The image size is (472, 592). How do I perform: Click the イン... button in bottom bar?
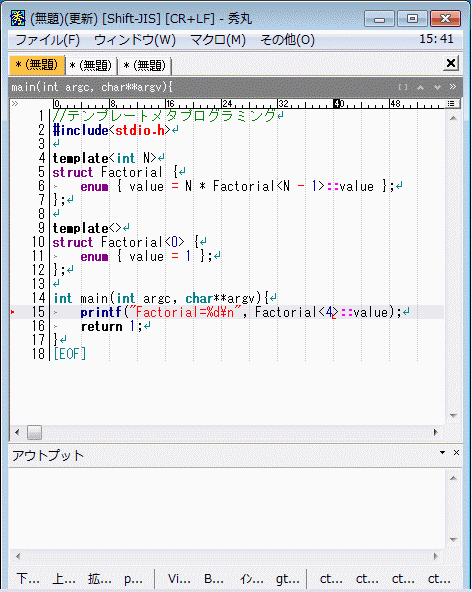(251, 578)
